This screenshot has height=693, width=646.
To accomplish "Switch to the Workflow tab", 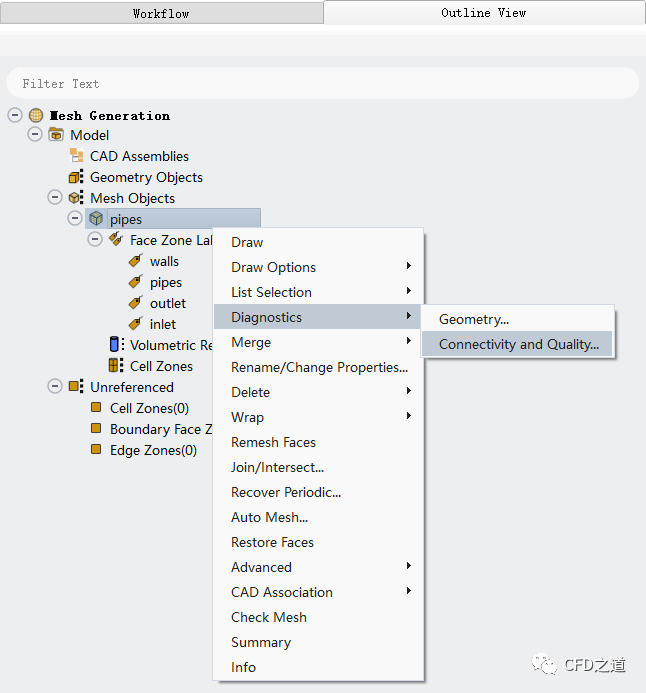I will tap(161, 13).
